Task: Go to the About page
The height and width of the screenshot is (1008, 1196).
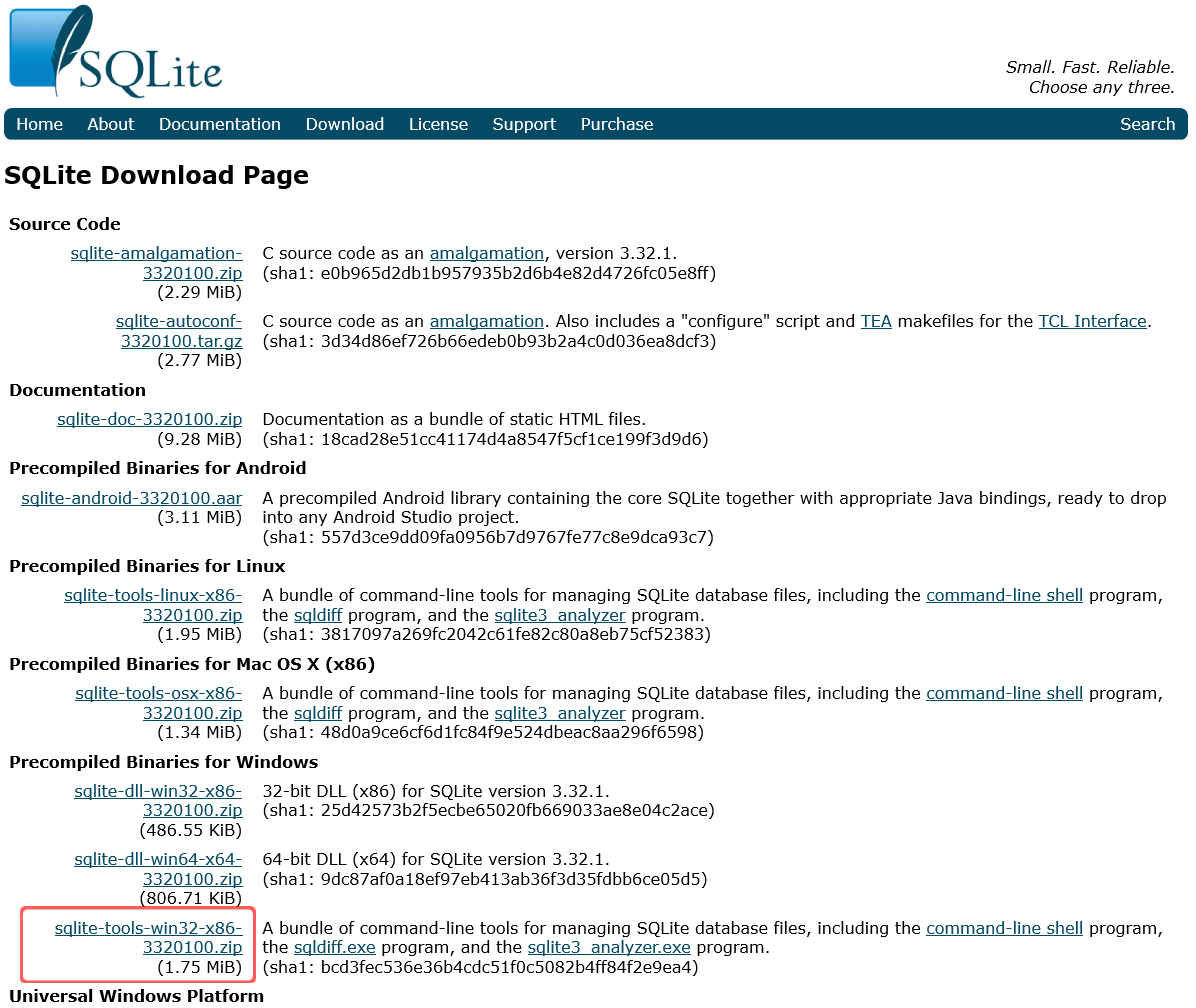Action: point(111,124)
